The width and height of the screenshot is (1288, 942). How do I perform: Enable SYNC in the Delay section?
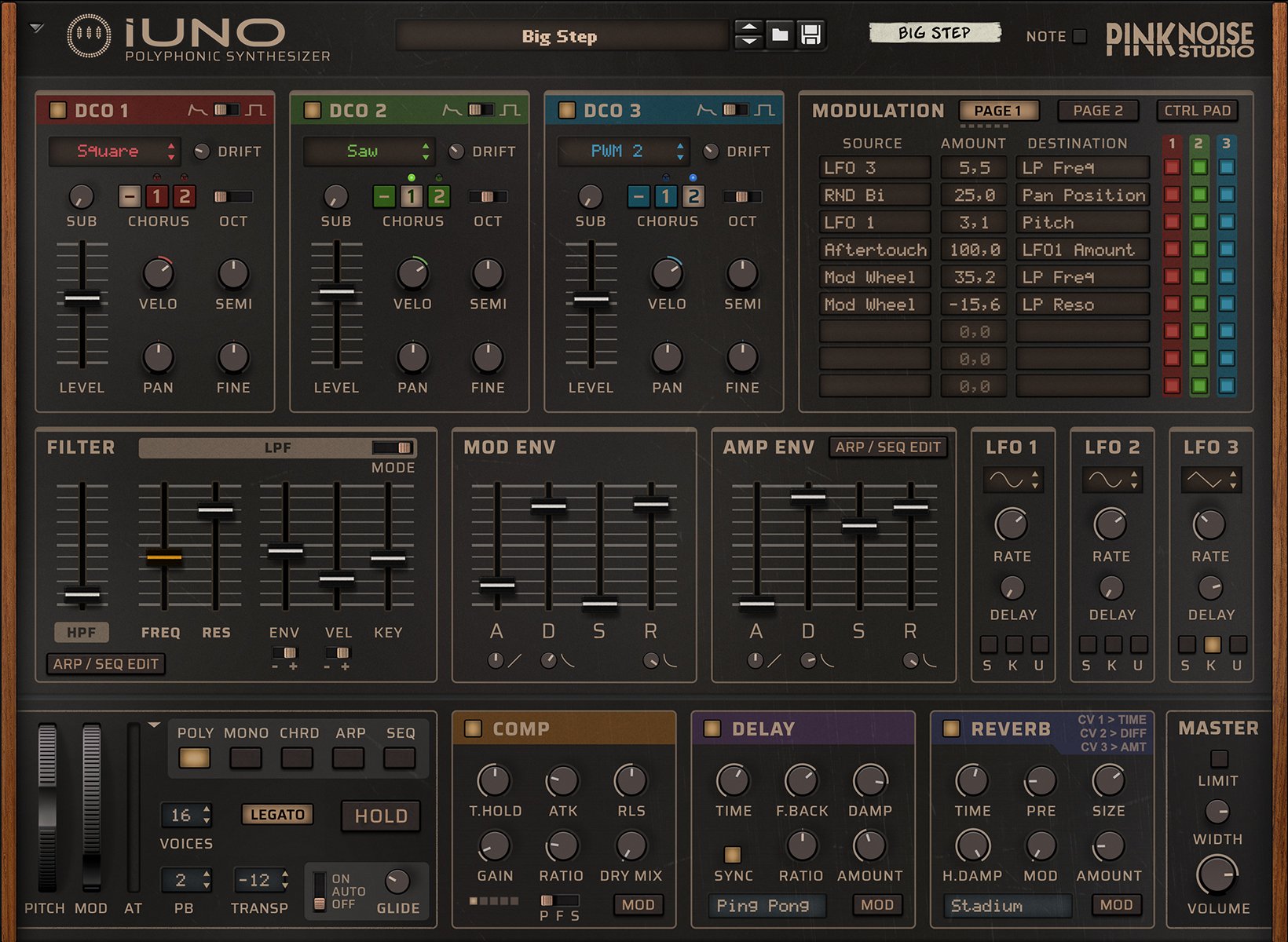(x=733, y=853)
